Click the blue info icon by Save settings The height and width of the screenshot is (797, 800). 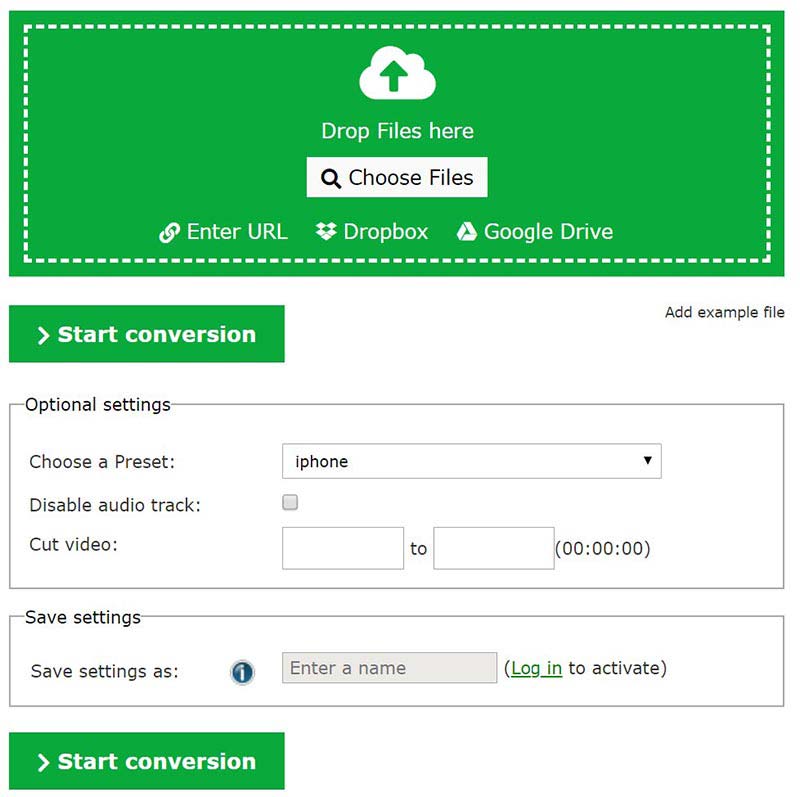(x=242, y=672)
